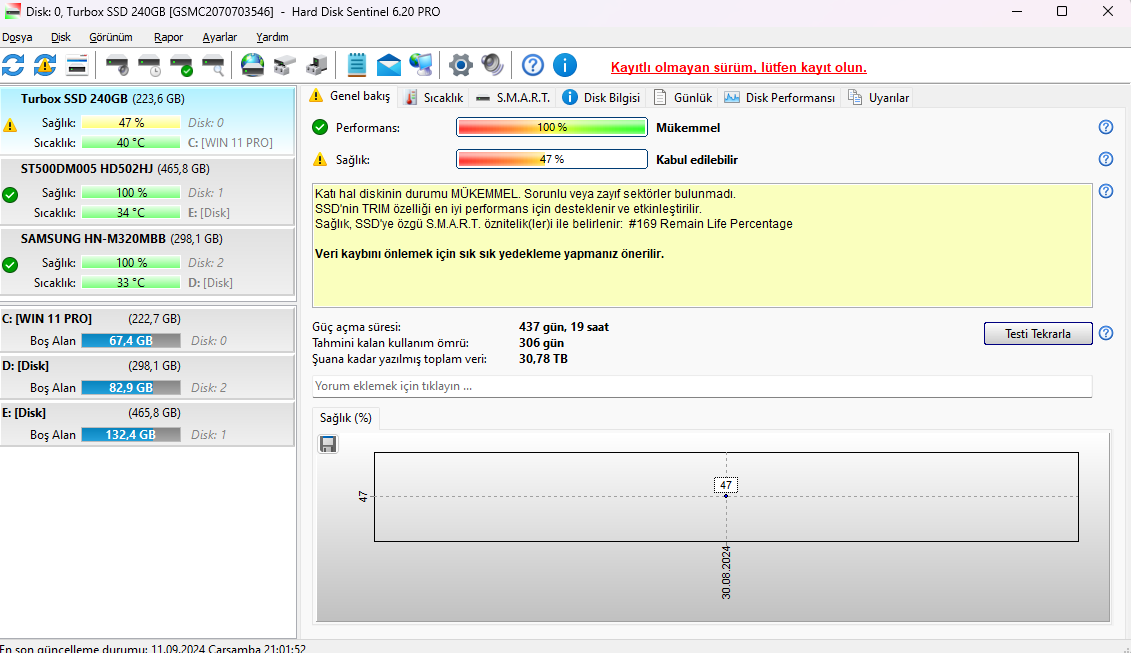The image size is (1131, 653).
Task: Click the disk with magnifier toolbar icon
Action: 213,65
